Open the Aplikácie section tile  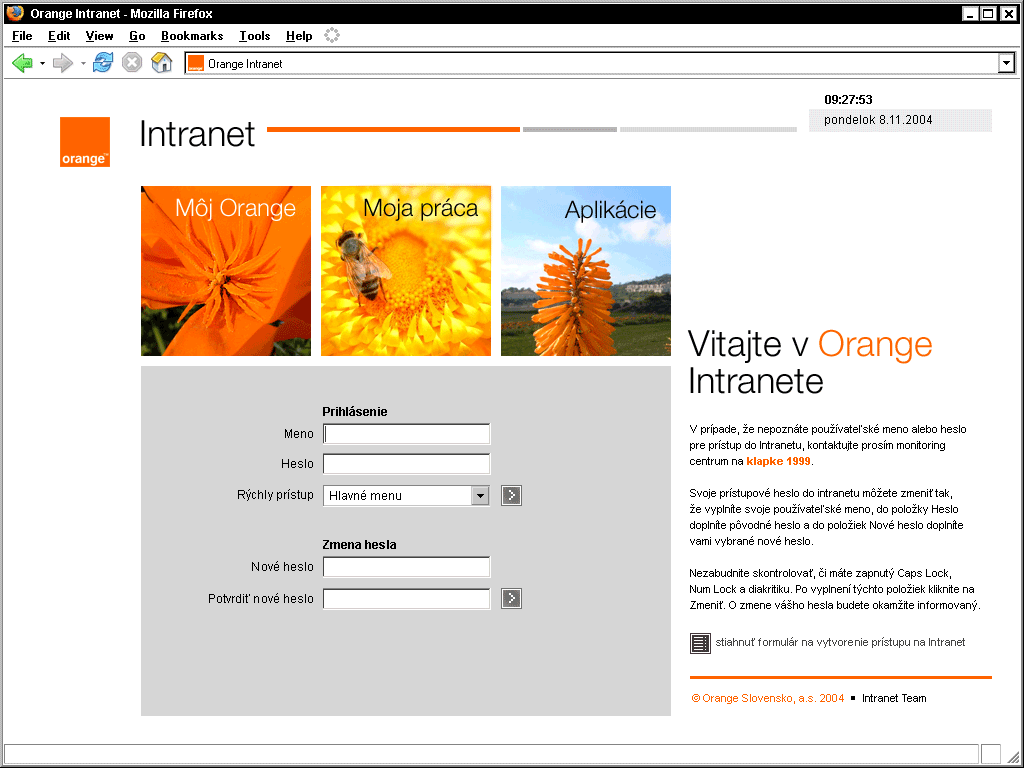[x=586, y=271]
